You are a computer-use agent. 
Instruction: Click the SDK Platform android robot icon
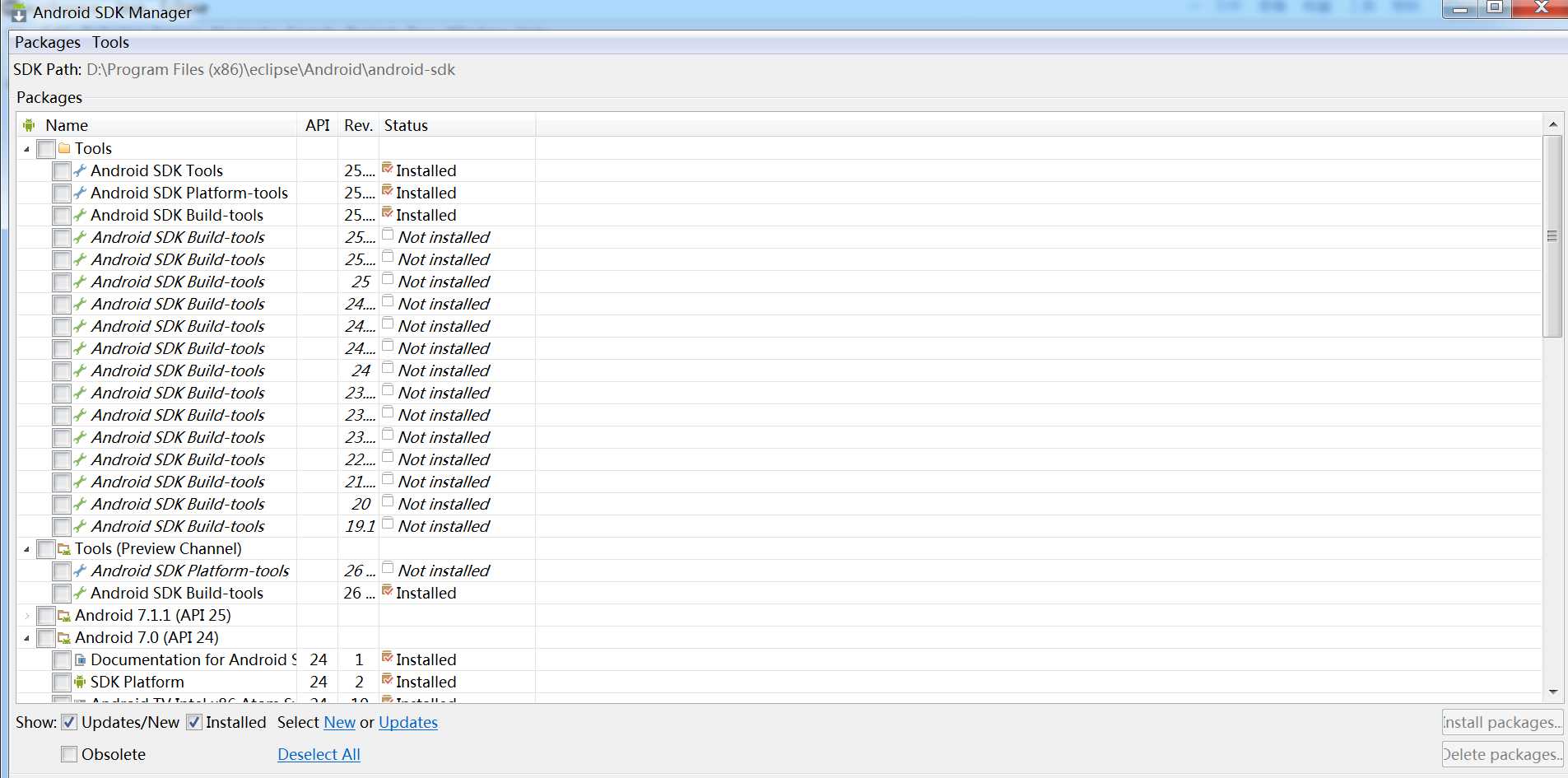tap(80, 682)
